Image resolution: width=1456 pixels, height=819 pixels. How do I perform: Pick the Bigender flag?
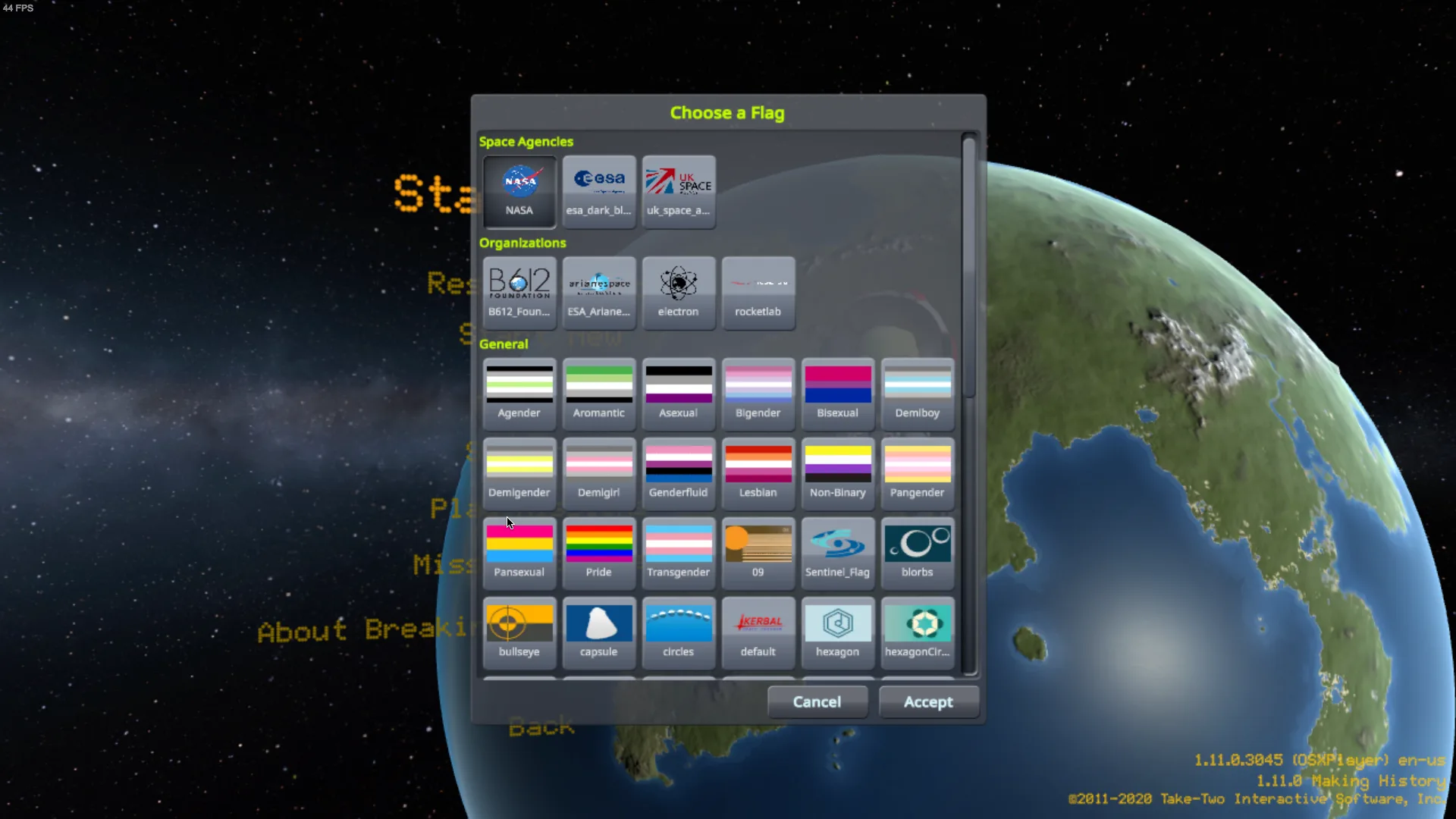pyautogui.click(x=758, y=394)
